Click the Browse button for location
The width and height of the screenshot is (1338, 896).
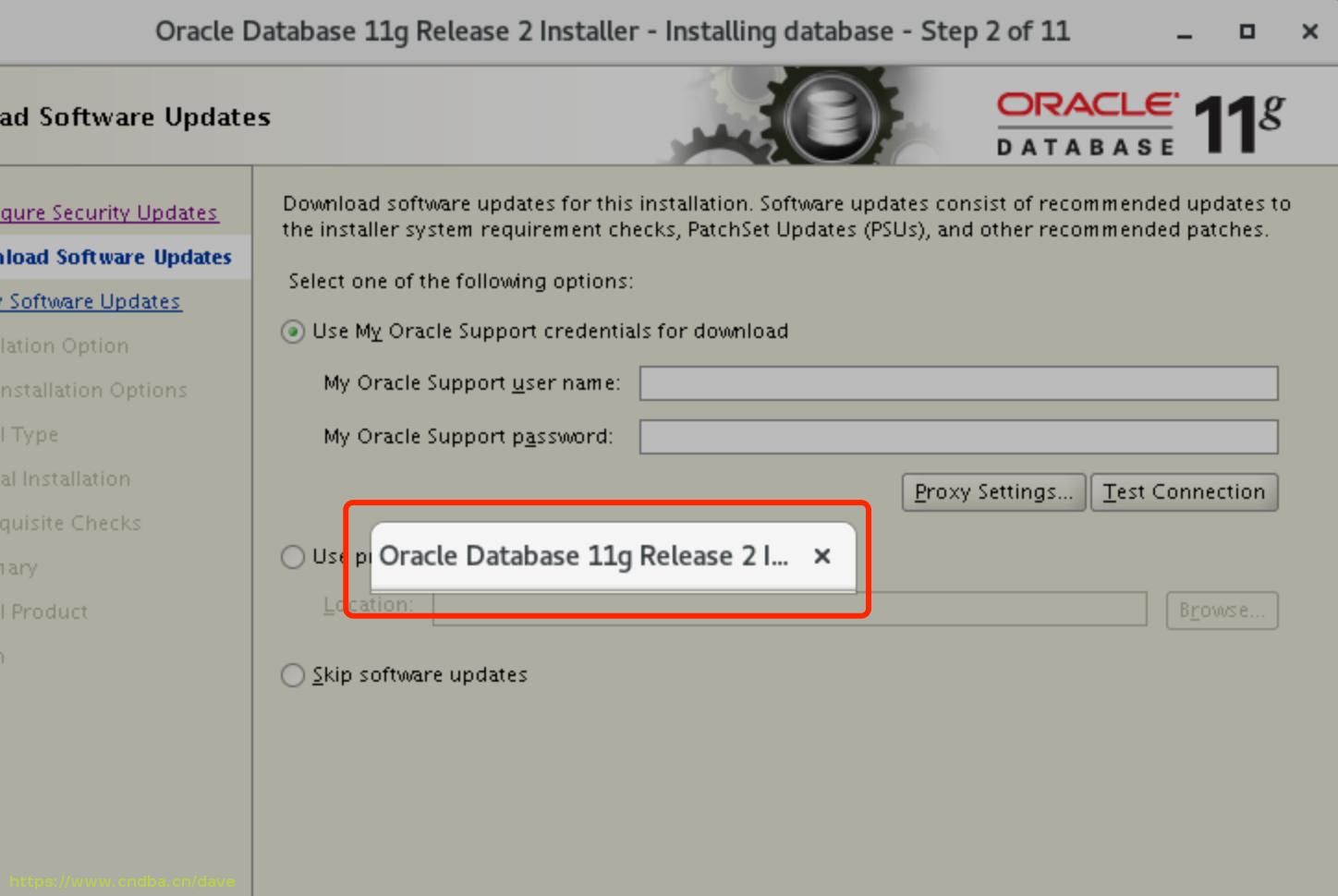[x=1221, y=611]
